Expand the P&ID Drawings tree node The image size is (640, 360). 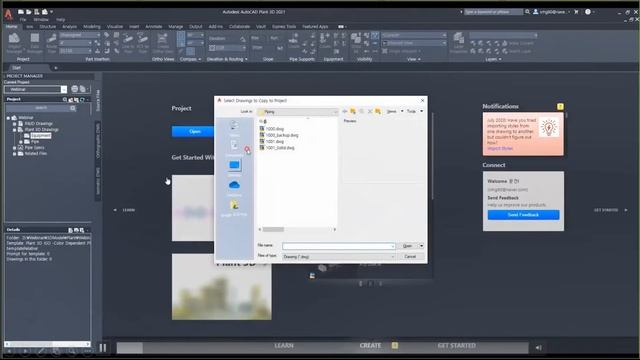pos(15,124)
